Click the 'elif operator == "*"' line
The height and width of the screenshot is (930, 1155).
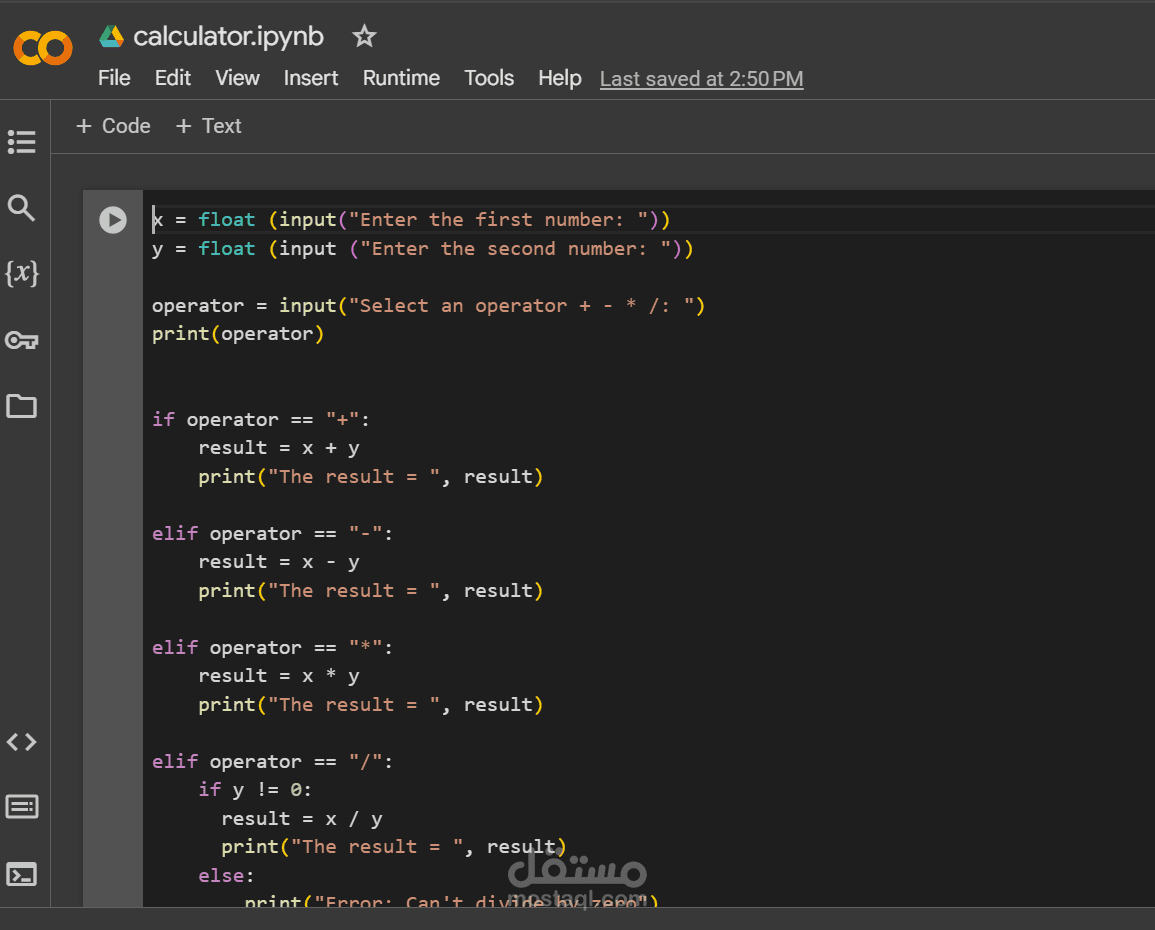tap(273, 647)
